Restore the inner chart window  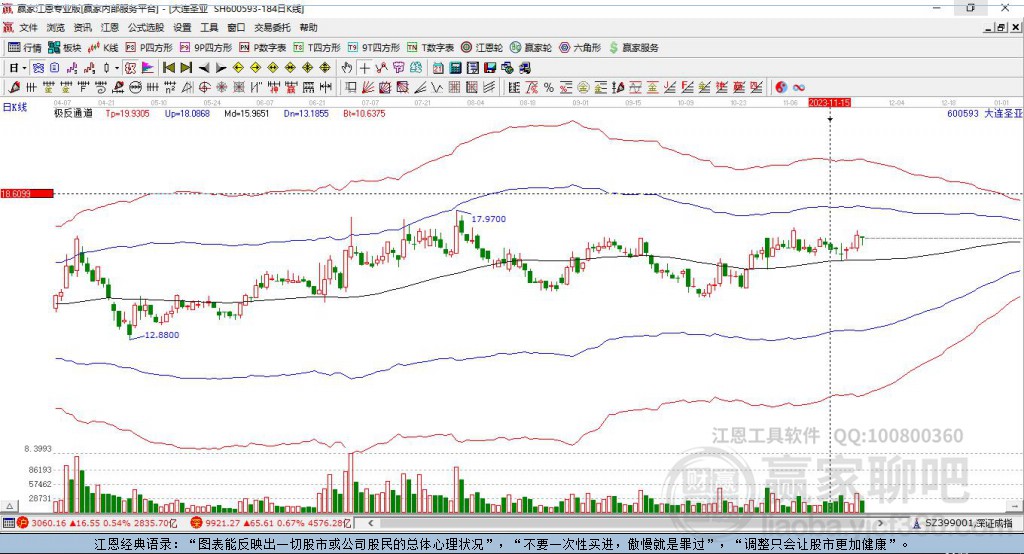[1002, 27]
